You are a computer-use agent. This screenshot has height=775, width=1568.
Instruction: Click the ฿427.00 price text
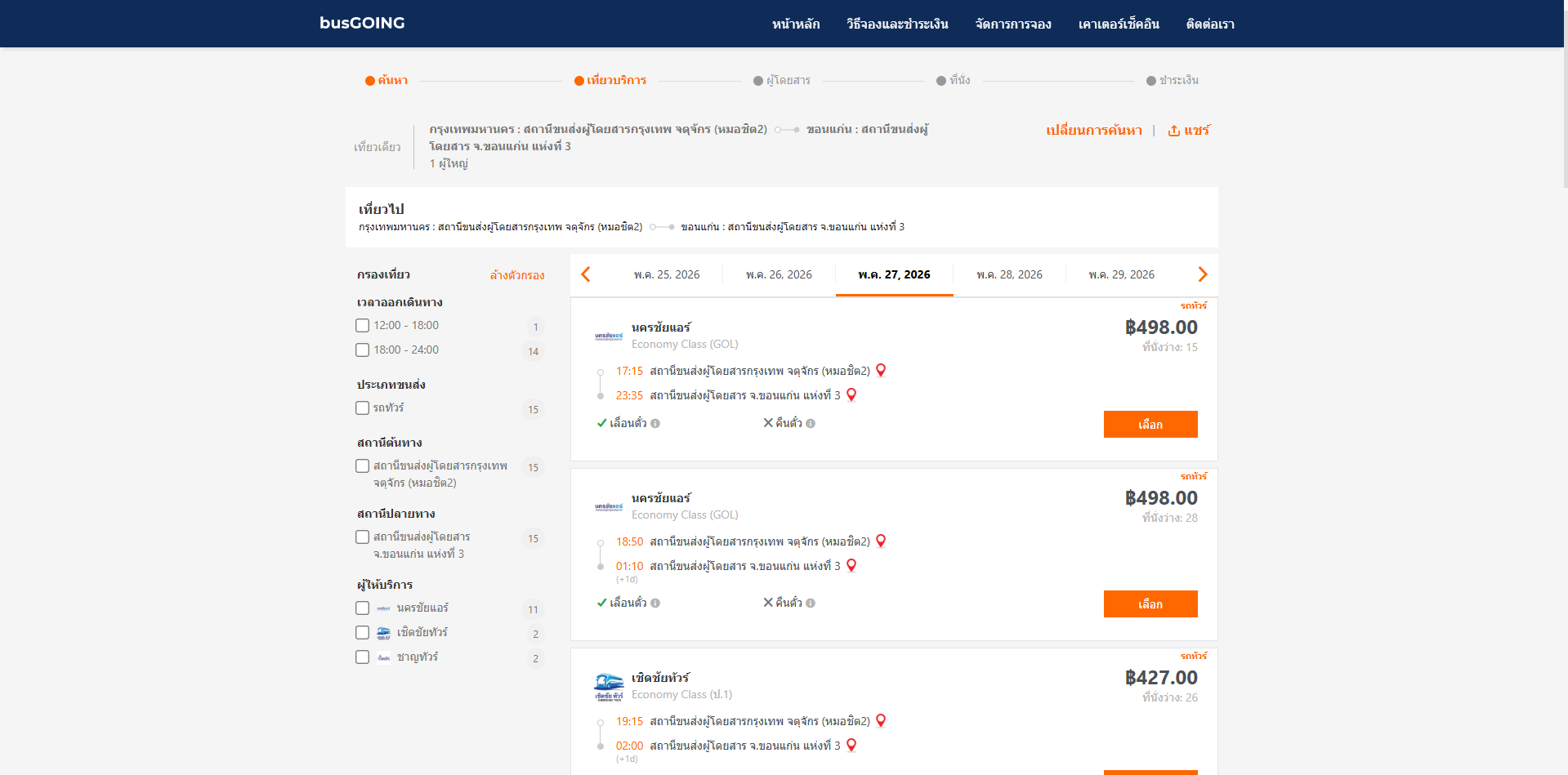1161,678
